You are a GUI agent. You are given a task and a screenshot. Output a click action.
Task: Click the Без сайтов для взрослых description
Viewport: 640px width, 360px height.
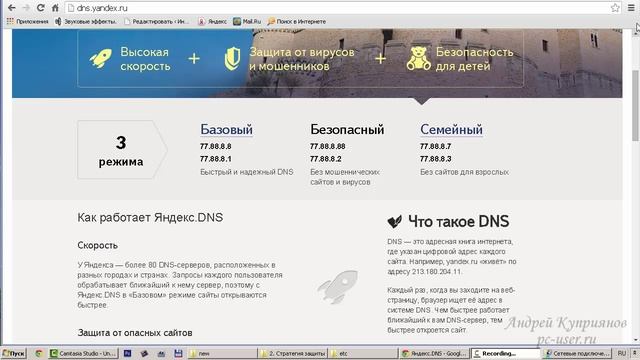point(464,172)
